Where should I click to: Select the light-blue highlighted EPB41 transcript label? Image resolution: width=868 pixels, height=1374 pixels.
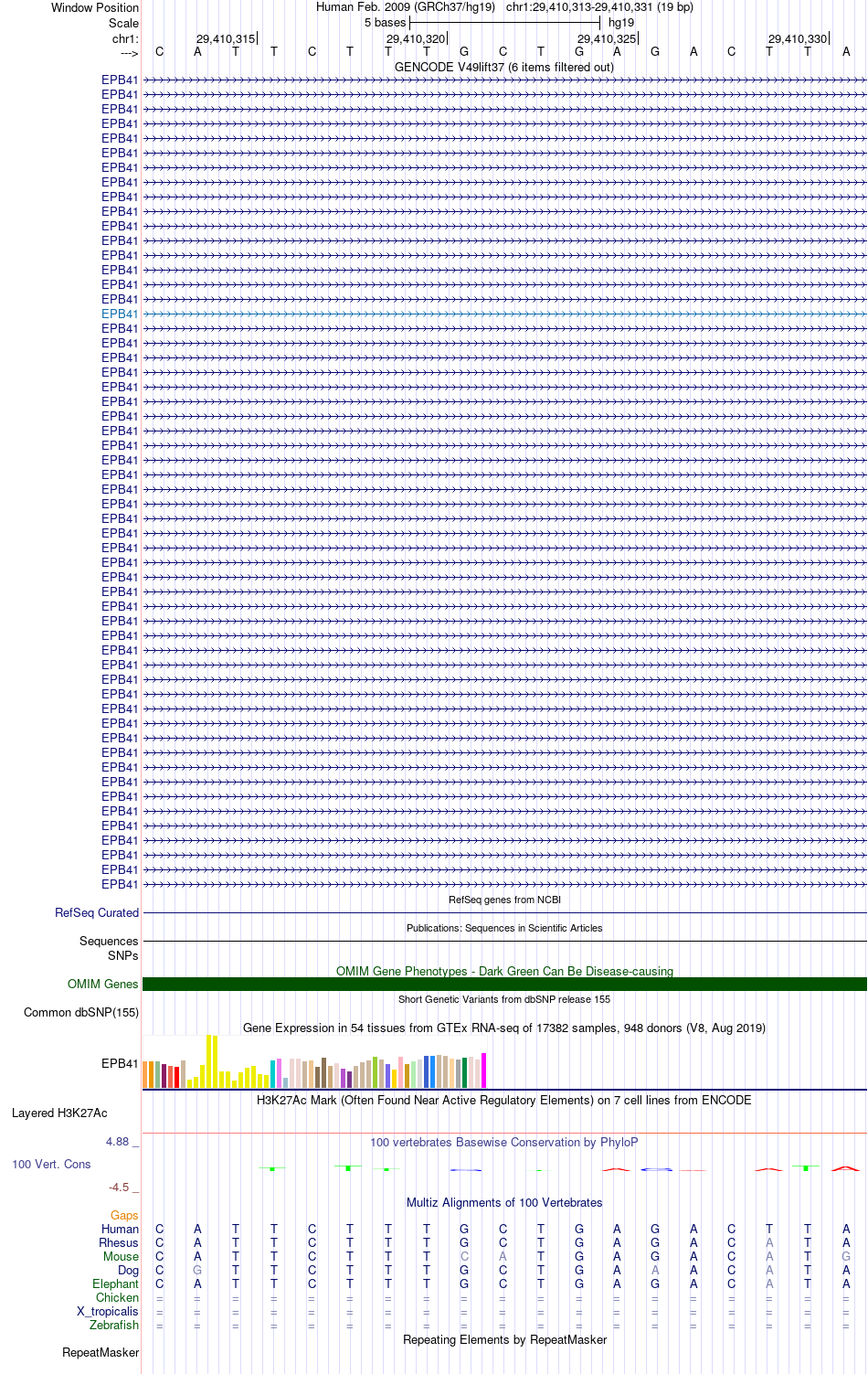coord(120,314)
